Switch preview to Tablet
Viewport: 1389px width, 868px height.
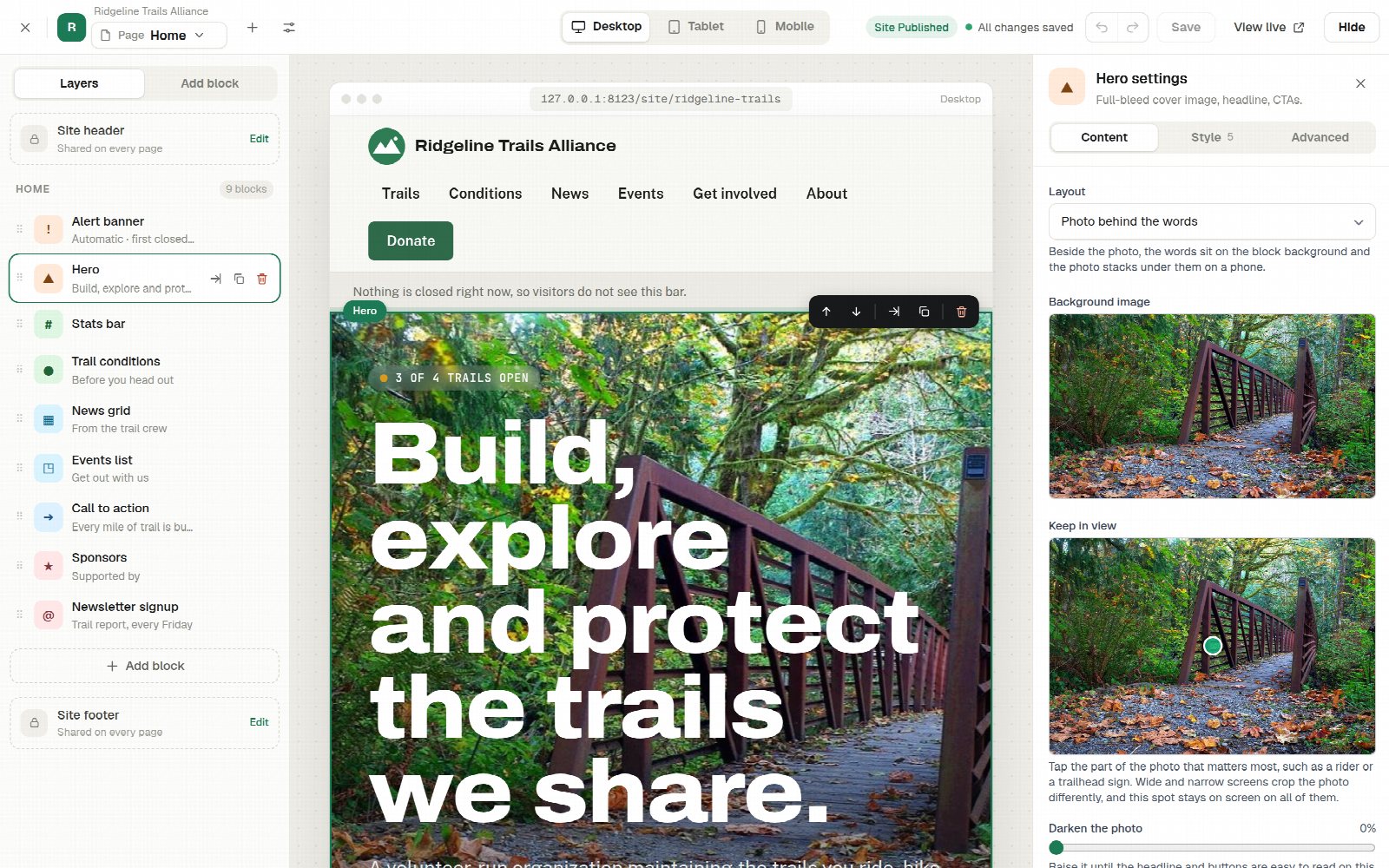point(695,27)
